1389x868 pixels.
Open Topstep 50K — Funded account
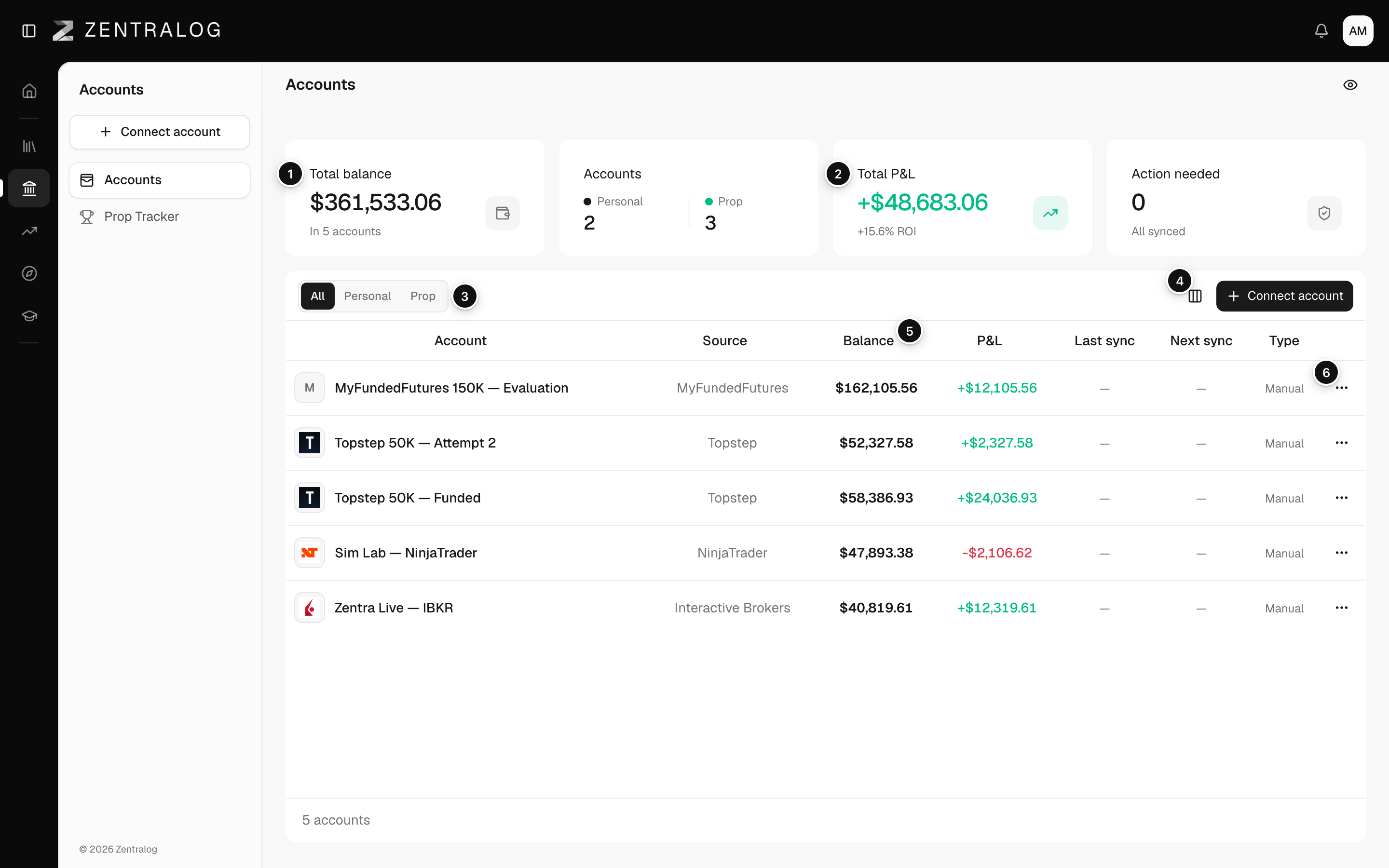[408, 498]
